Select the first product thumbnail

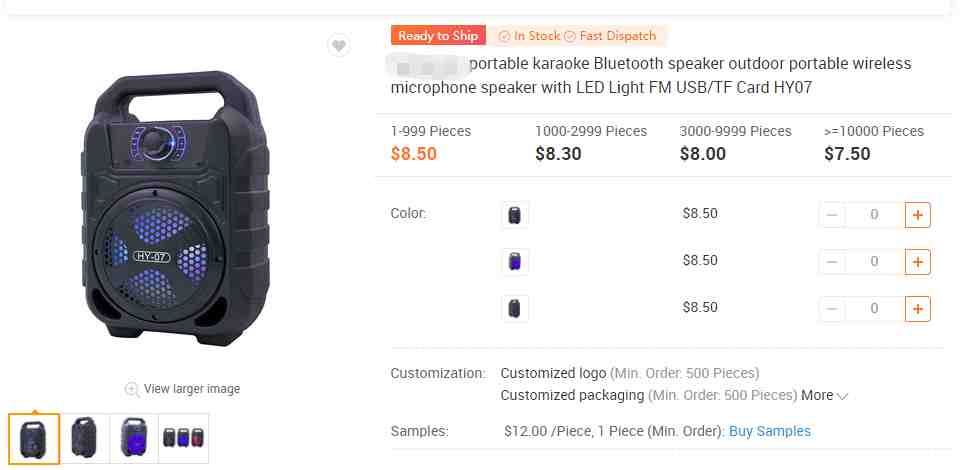[x=35, y=438]
